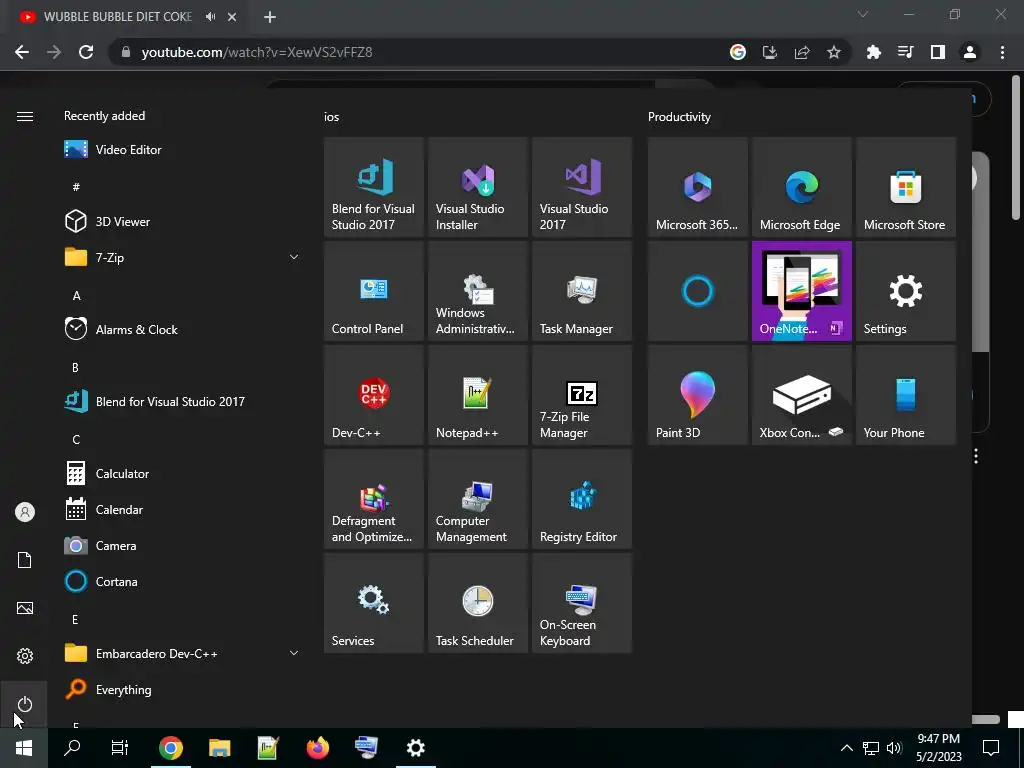This screenshot has width=1024, height=768.
Task: Launch the Task Manager tile
Action: pos(582,291)
